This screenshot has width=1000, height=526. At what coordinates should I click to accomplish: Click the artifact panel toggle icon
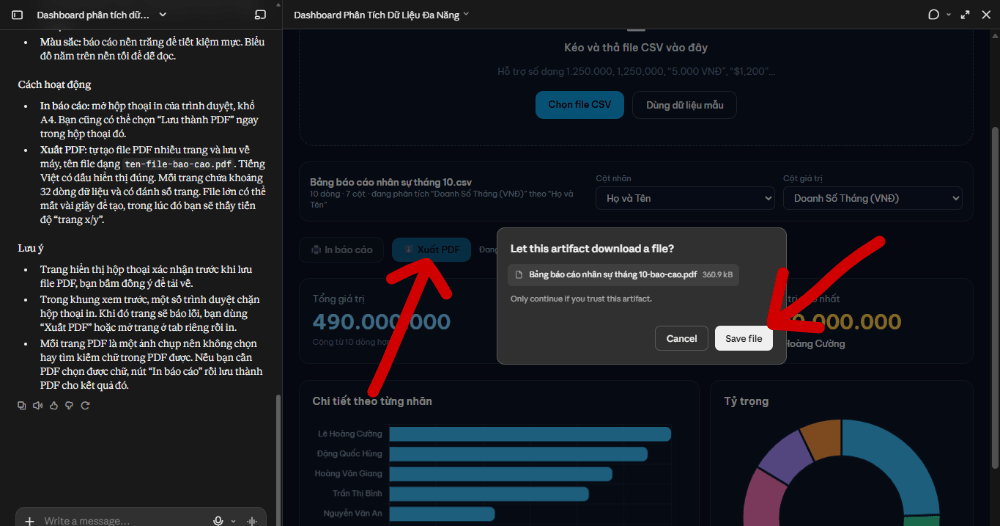(260, 15)
